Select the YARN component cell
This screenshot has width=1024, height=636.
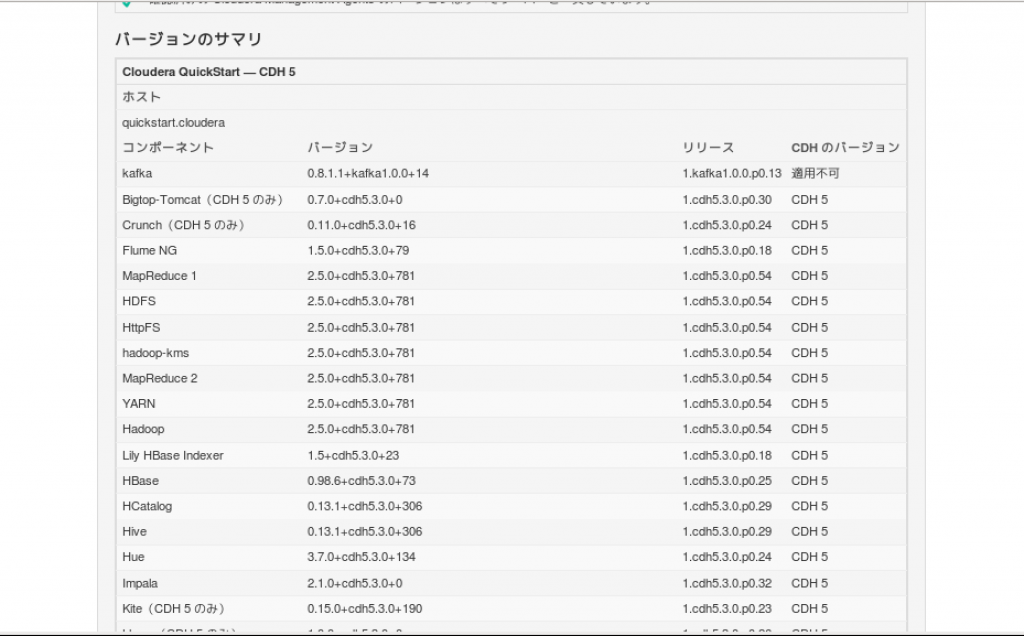coord(139,404)
